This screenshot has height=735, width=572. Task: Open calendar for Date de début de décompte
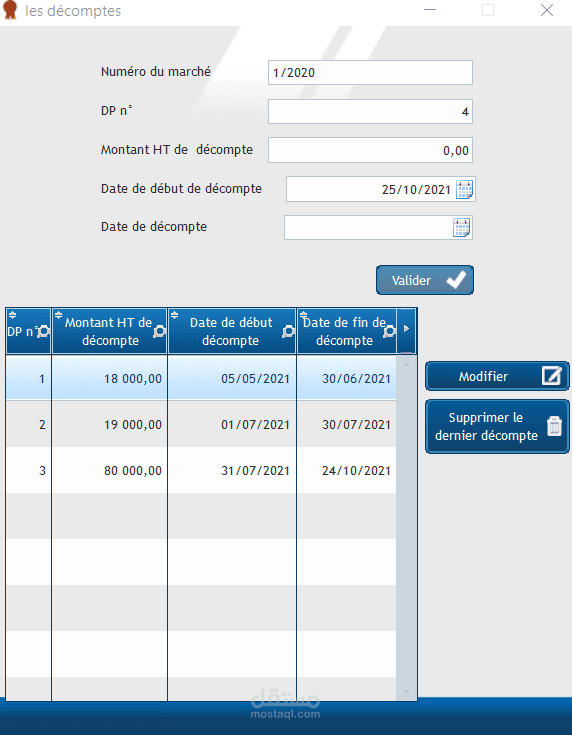pos(465,190)
